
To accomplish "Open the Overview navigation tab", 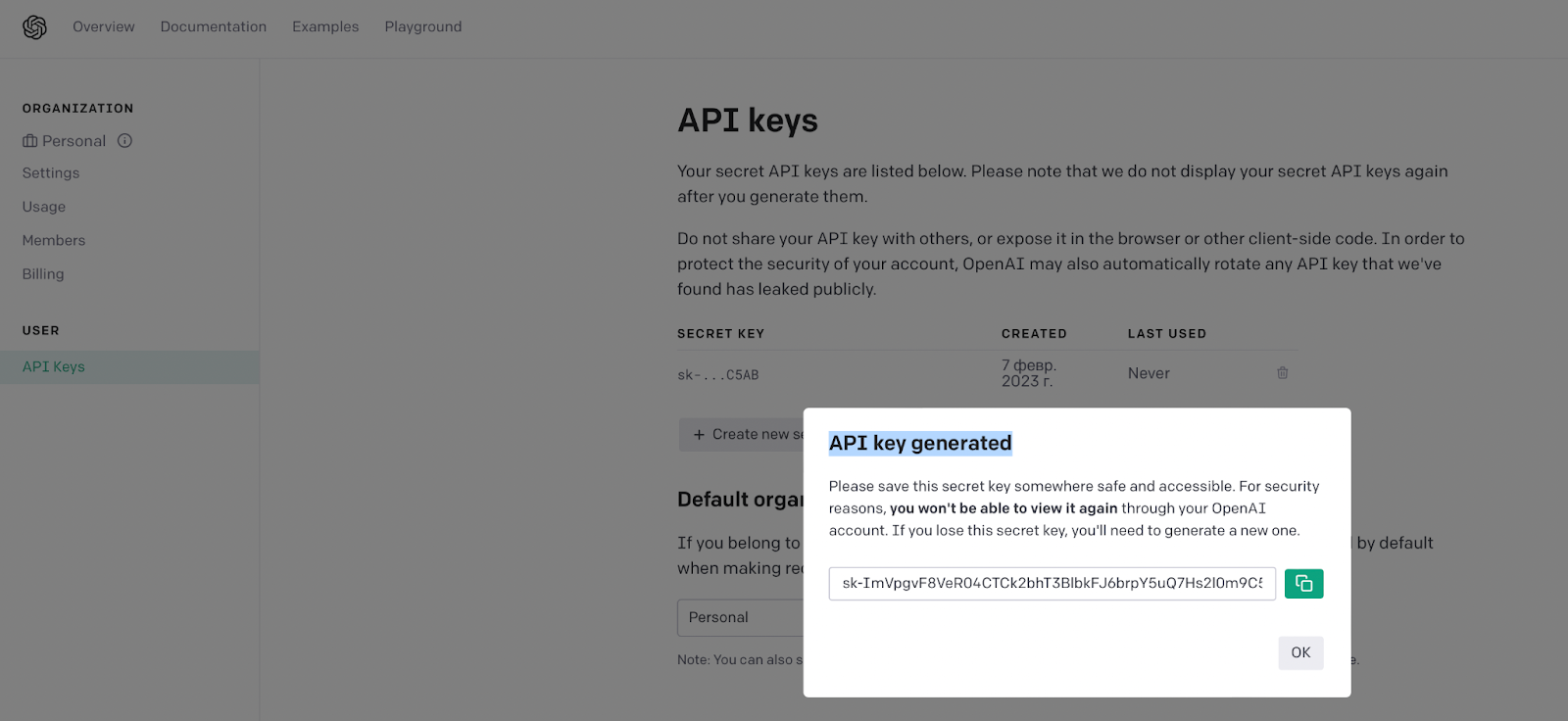I will point(104,26).
